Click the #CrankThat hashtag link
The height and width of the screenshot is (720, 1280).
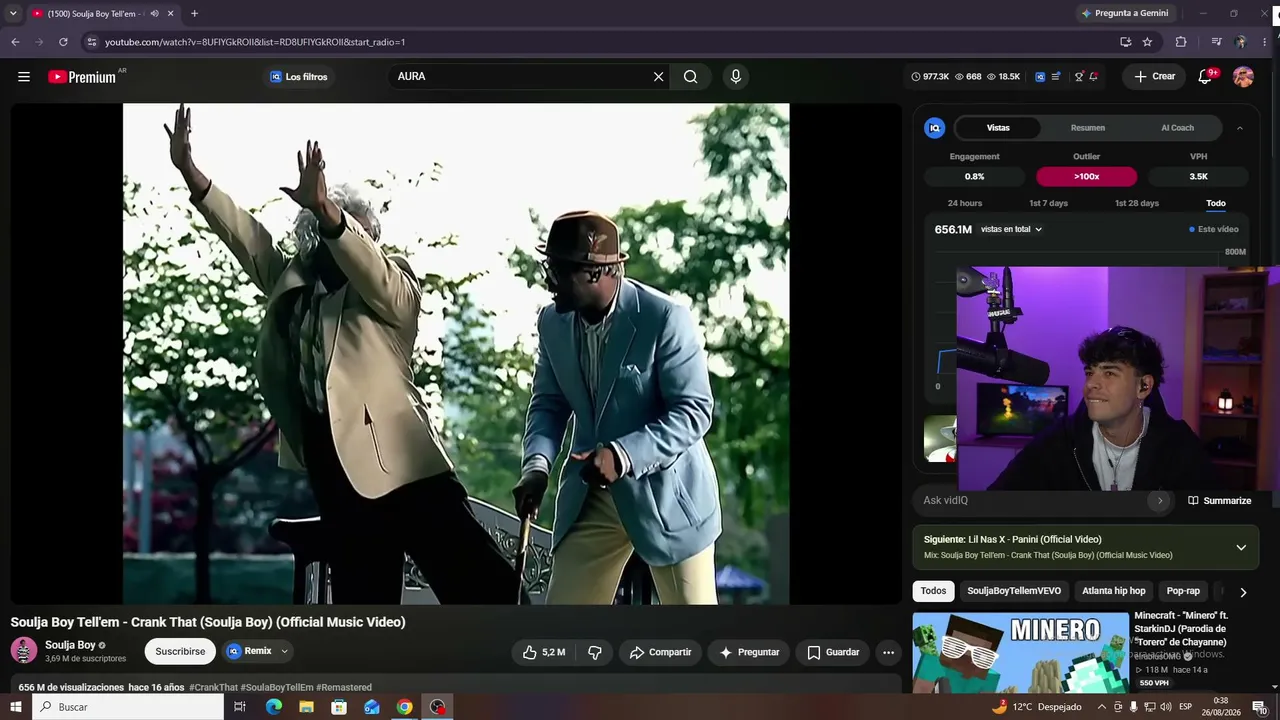pyautogui.click(x=213, y=688)
